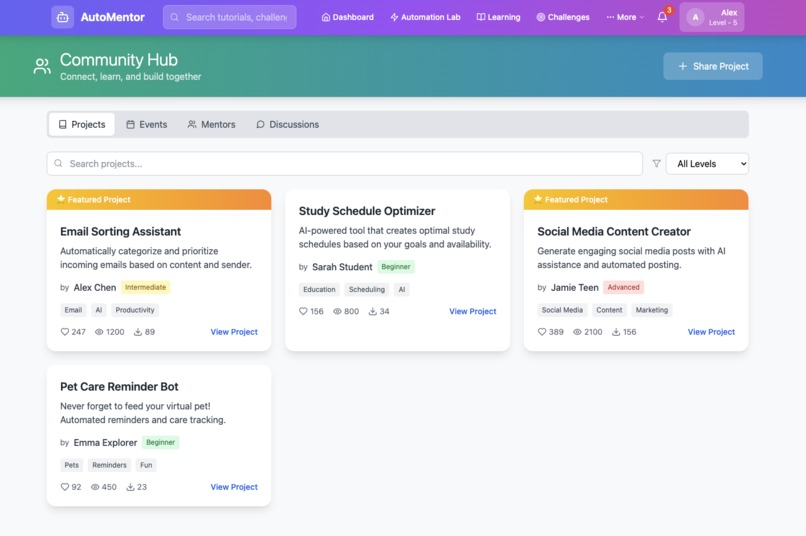Viewport: 806px width, 536px height.
Task: Click the filter funnel icon
Action: click(656, 163)
